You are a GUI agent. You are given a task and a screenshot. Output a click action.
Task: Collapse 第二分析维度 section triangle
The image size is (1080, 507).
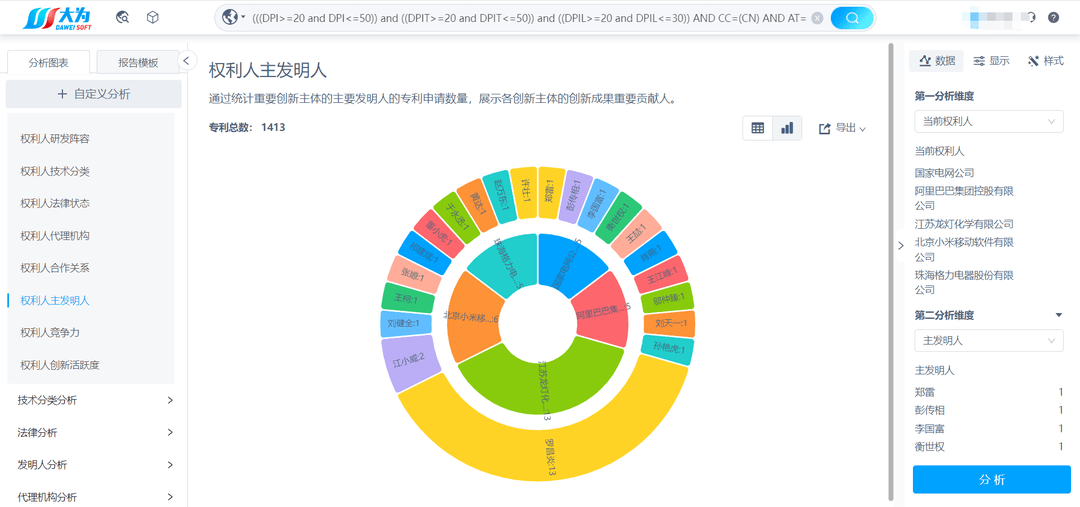point(1058,315)
